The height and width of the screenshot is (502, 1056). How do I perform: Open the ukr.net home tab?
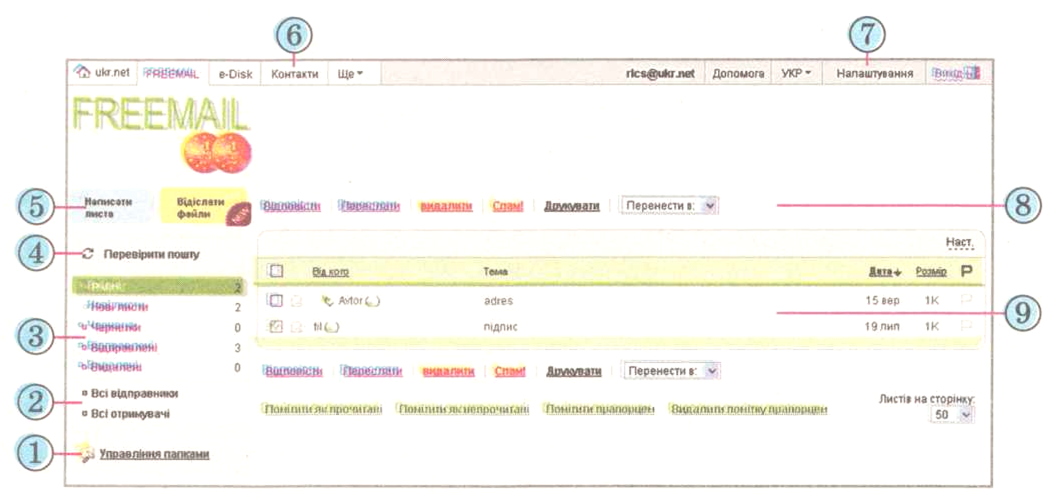104,73
